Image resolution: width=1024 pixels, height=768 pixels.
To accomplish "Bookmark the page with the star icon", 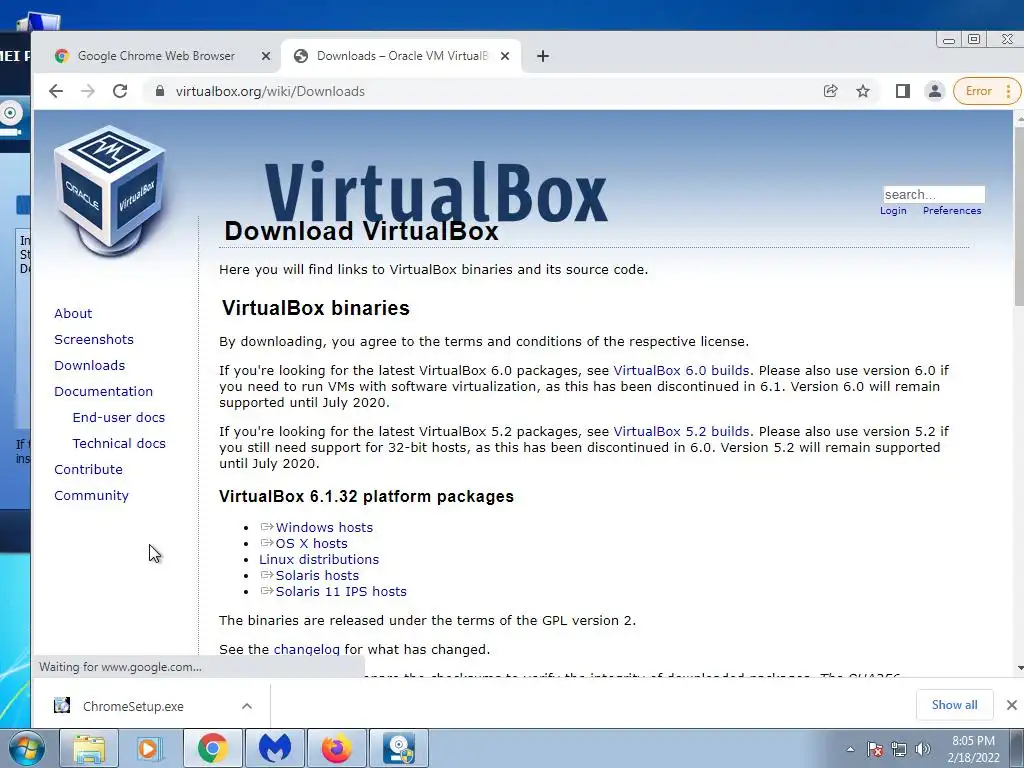I will [863, 91].
